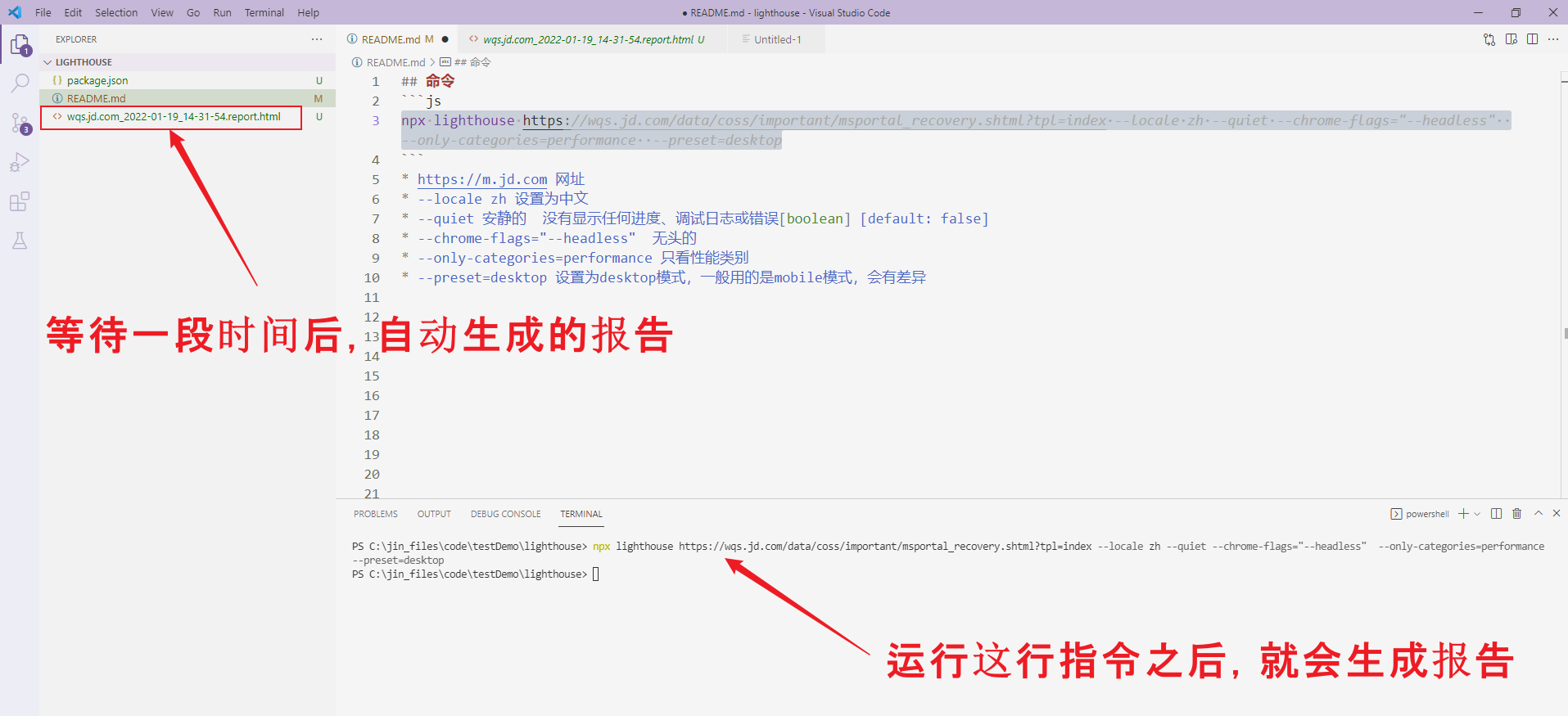The width and height of the screenshot is (1568, 716).
Task: Open the Search view in activity bar
Action: tap(20, 83)
